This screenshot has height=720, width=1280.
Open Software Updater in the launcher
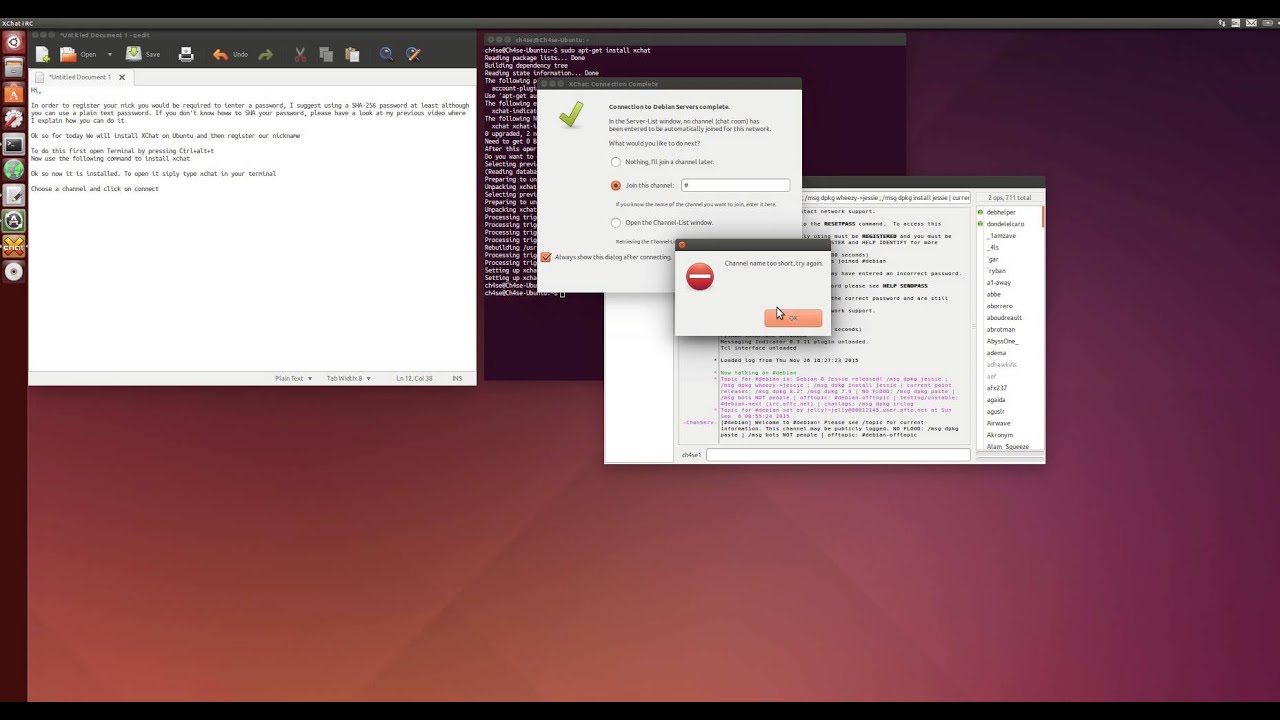pos(13,220)
